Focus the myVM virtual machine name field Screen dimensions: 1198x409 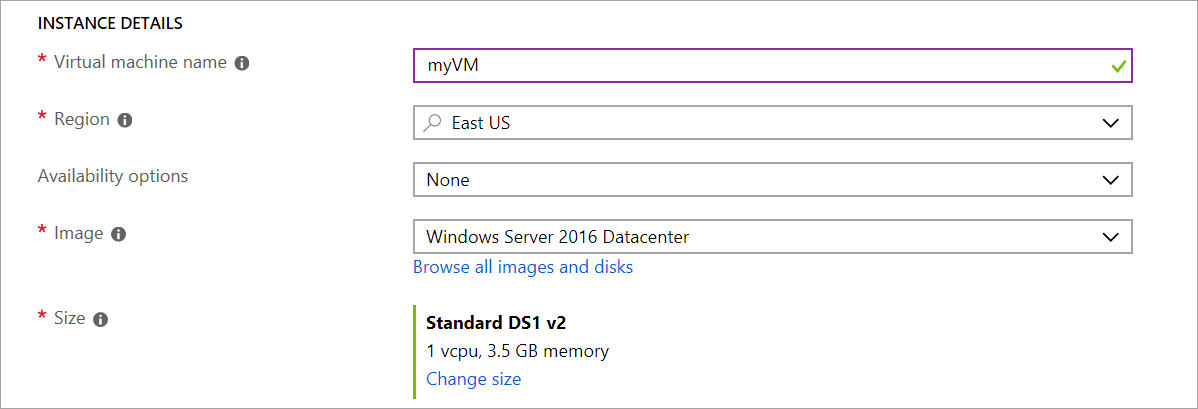[772, 66]
